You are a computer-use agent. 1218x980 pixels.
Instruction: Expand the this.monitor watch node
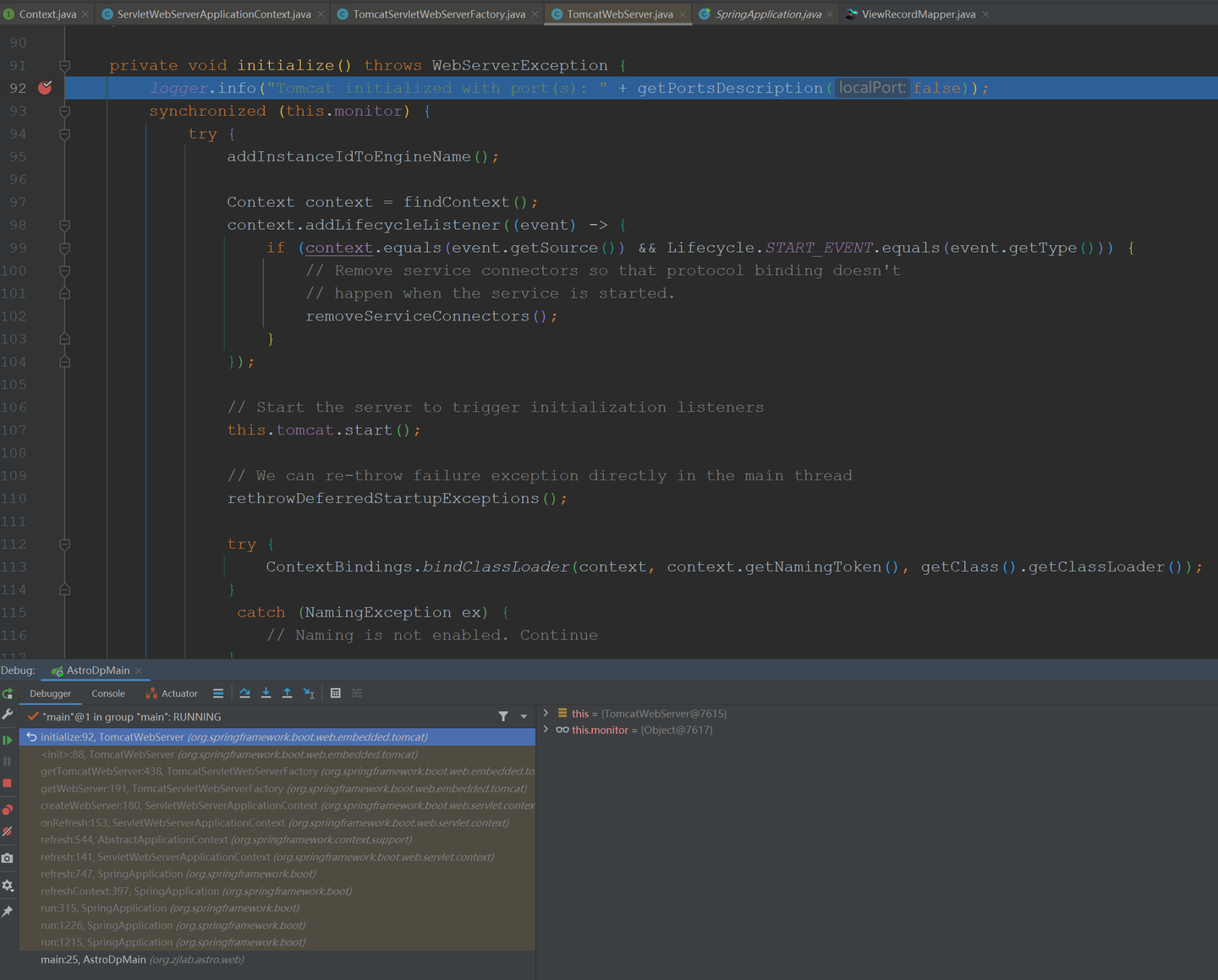[546, 730]
